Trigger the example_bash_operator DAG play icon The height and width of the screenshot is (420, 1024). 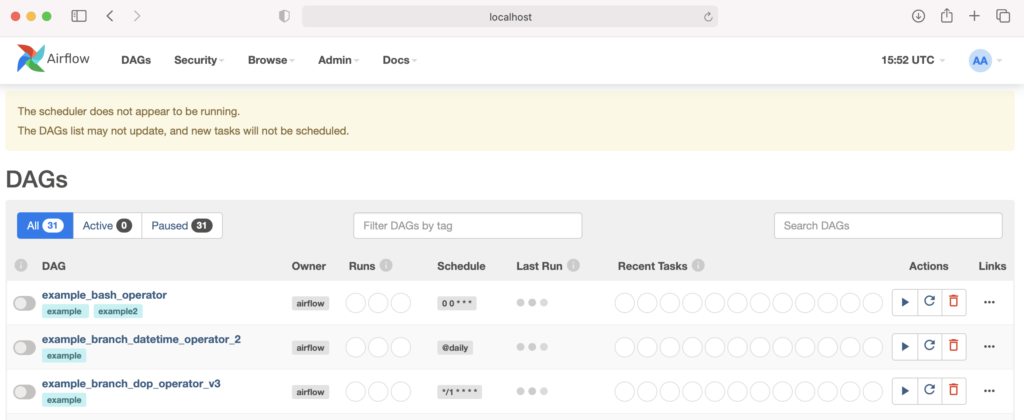coord(904,302)
